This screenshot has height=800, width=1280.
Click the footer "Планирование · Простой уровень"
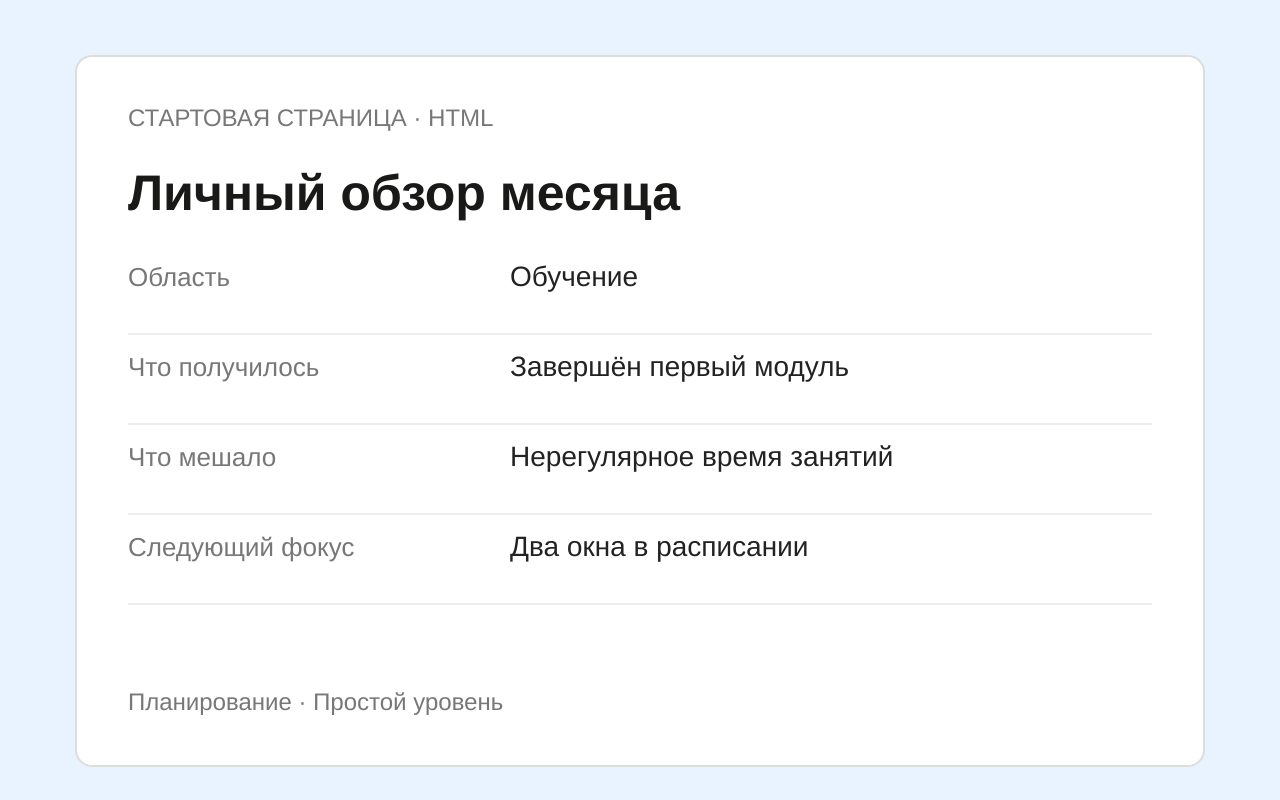pyautogui.click(x=315, y=702)
